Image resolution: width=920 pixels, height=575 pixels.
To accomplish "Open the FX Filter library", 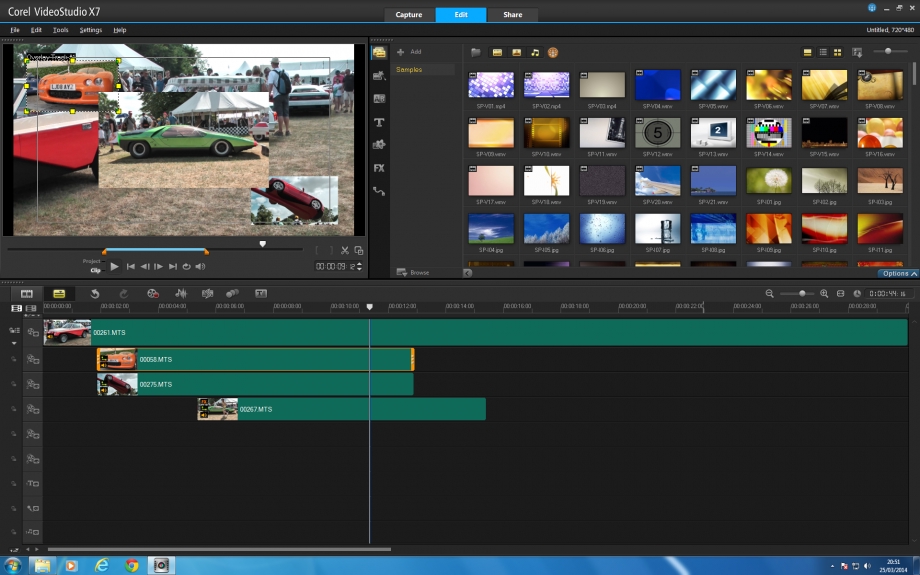I will coord(379,168).
